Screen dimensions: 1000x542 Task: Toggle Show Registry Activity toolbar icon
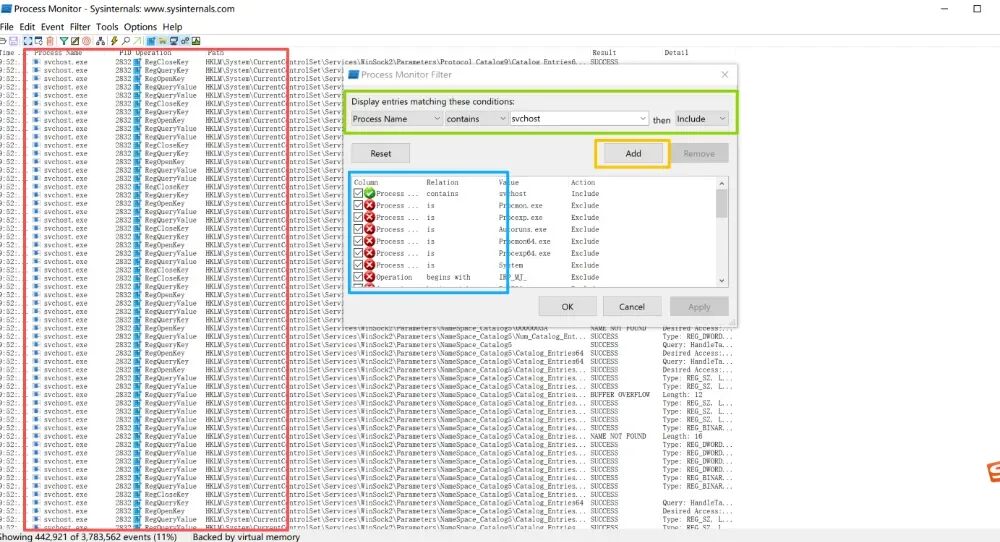tap(152, 40)
